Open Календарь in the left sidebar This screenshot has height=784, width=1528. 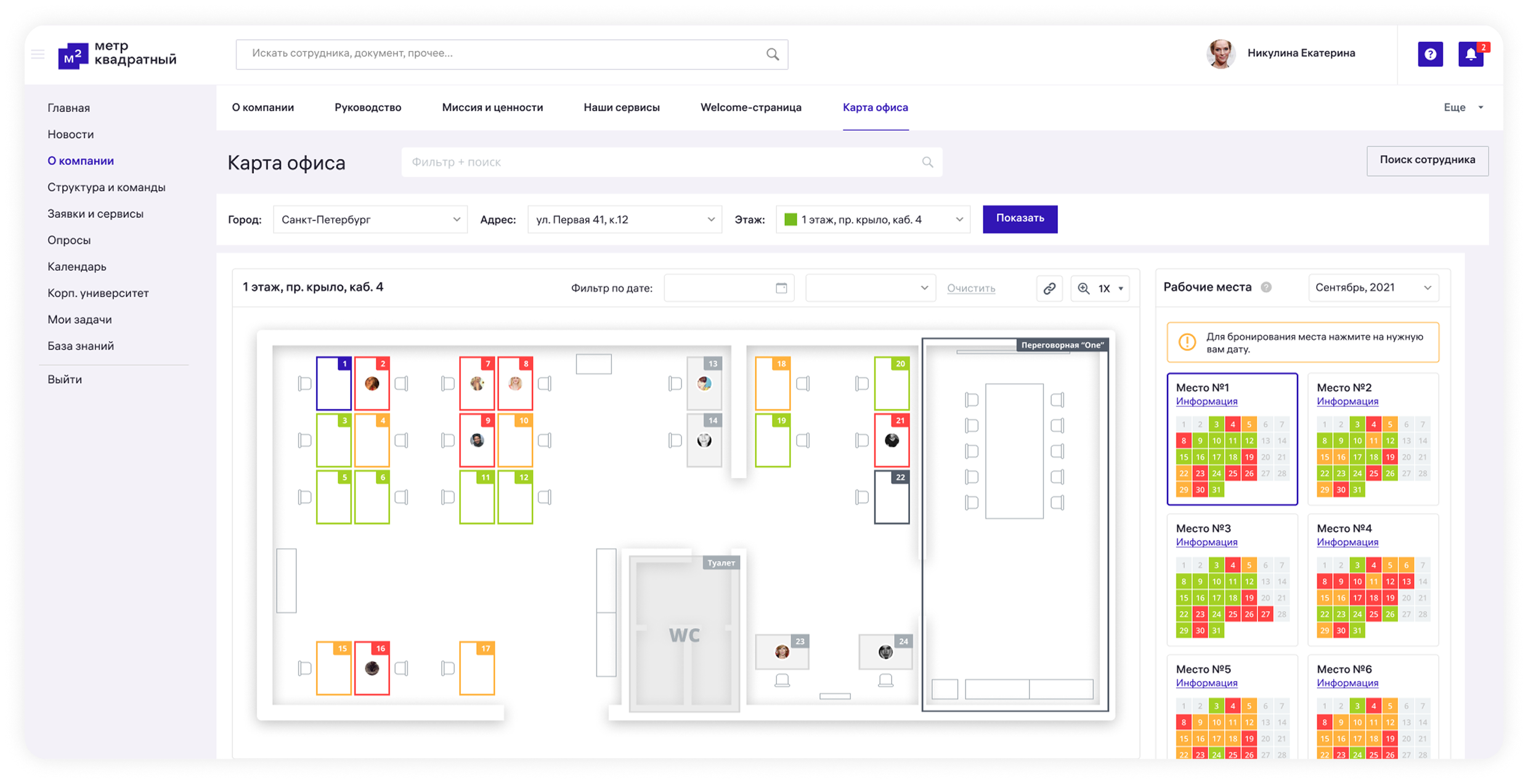pos(77,267)
